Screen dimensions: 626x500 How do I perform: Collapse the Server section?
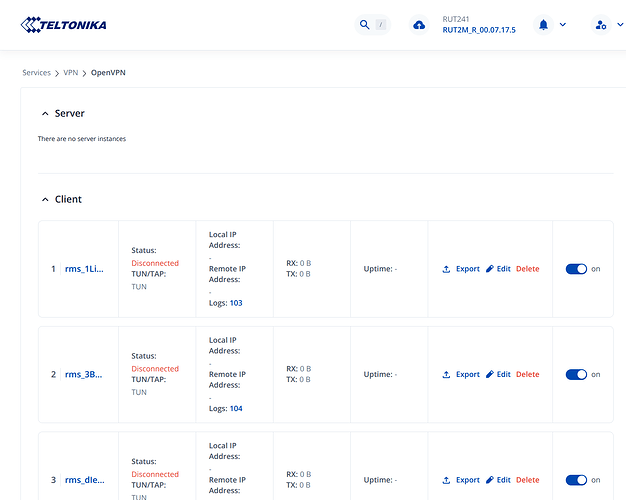(45, 114)
